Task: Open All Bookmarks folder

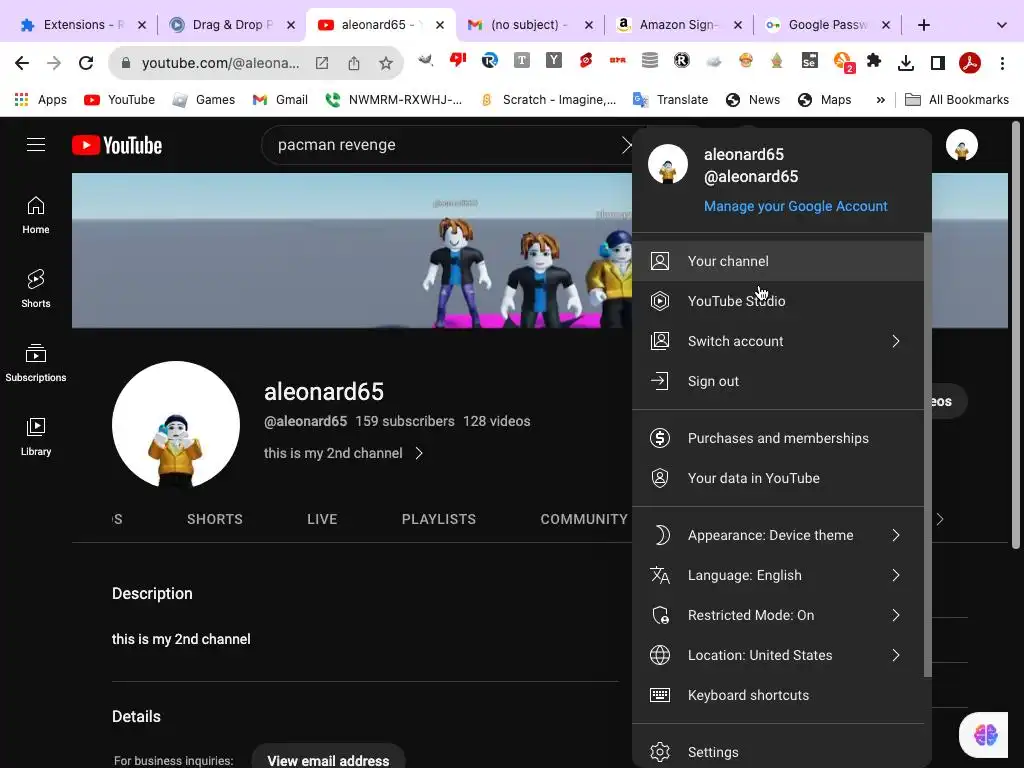Action: click(957, 100)
